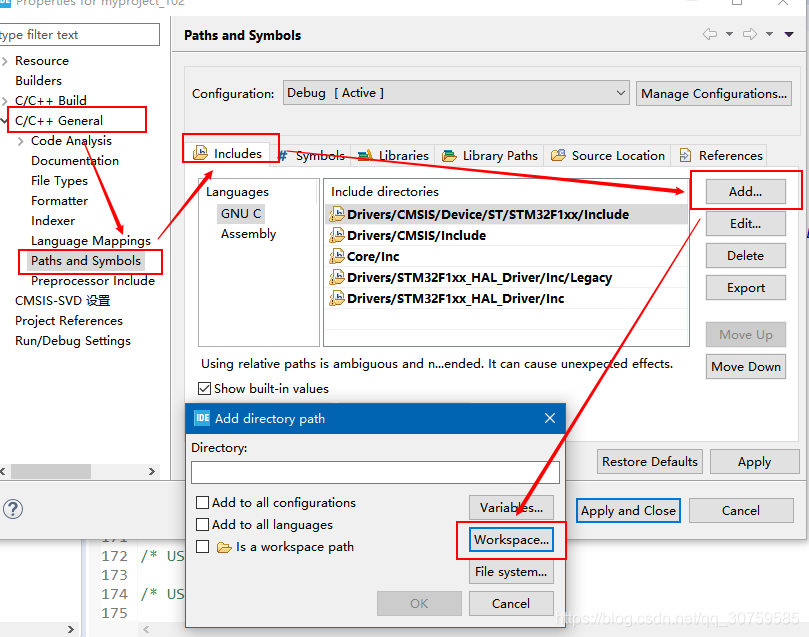Viewport: 809px width, 637px height.
Task: Toggle Show built-in values checkbox
Action: click(x=204, y=388)
